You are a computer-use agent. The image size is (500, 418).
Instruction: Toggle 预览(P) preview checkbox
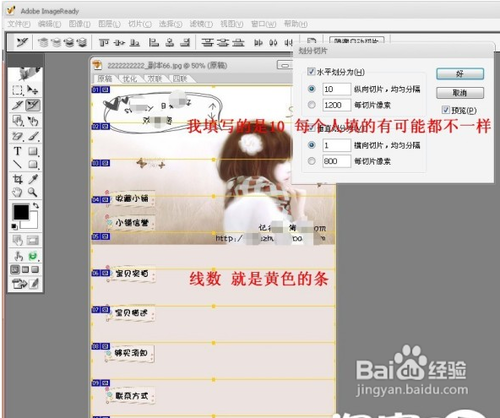tap(445, 109)
